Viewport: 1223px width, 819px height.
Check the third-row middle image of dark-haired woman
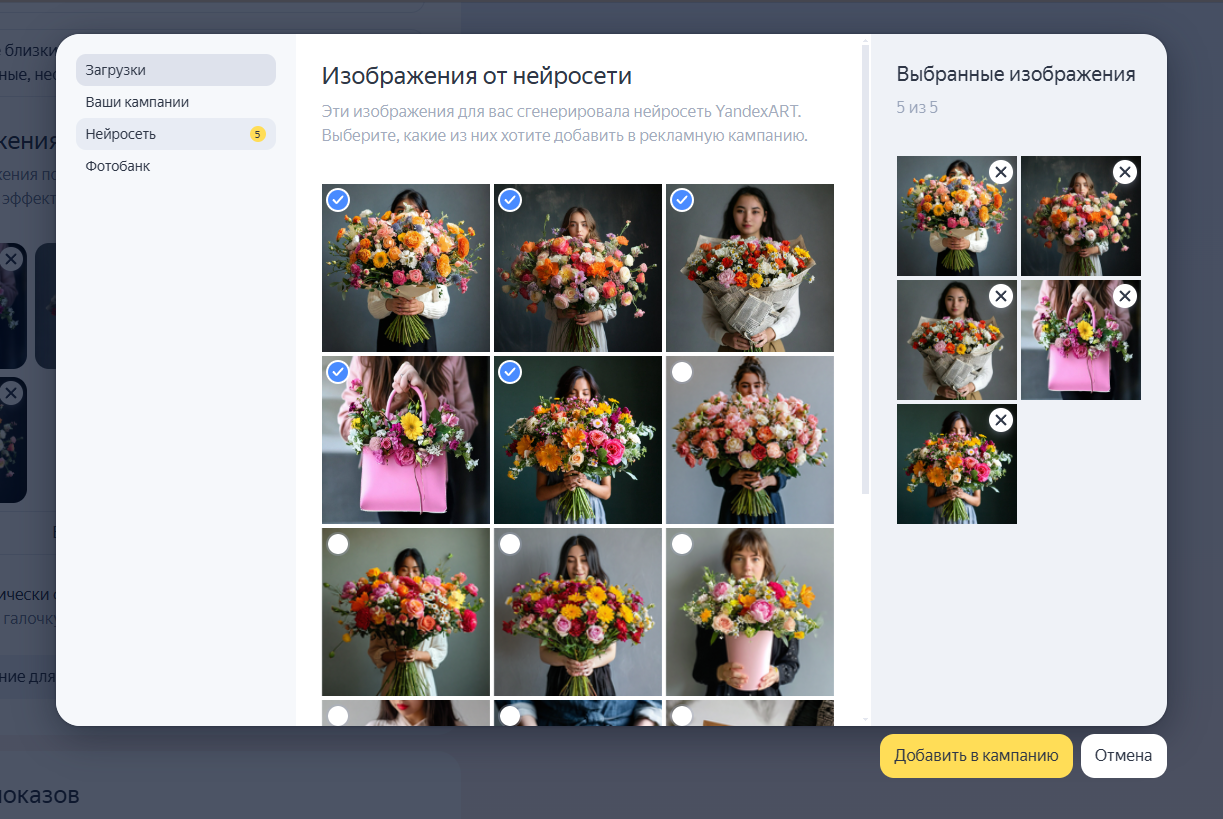510,544
